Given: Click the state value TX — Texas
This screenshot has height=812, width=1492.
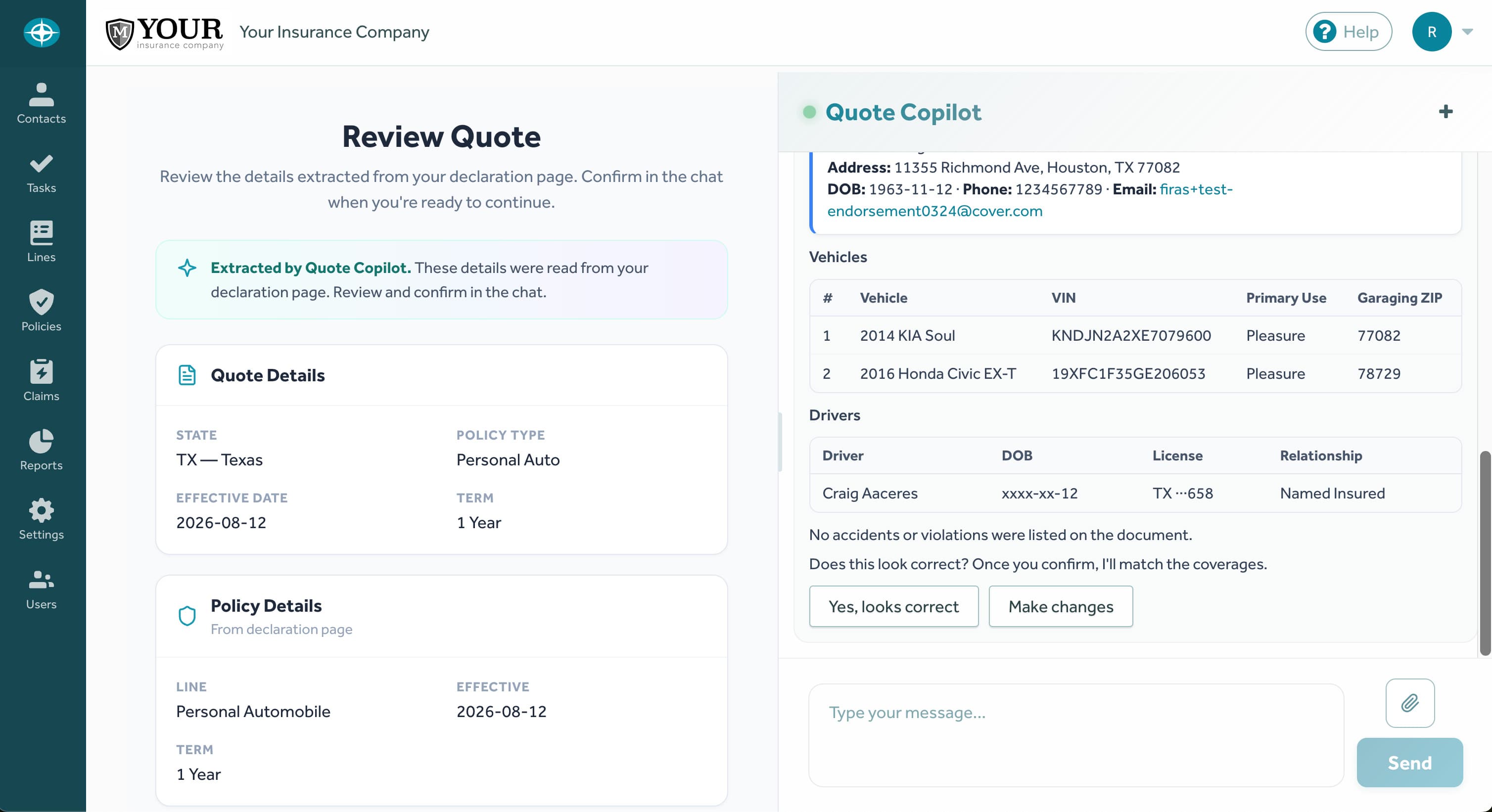Looking at the screenshot, I should [x=219, y=460].
